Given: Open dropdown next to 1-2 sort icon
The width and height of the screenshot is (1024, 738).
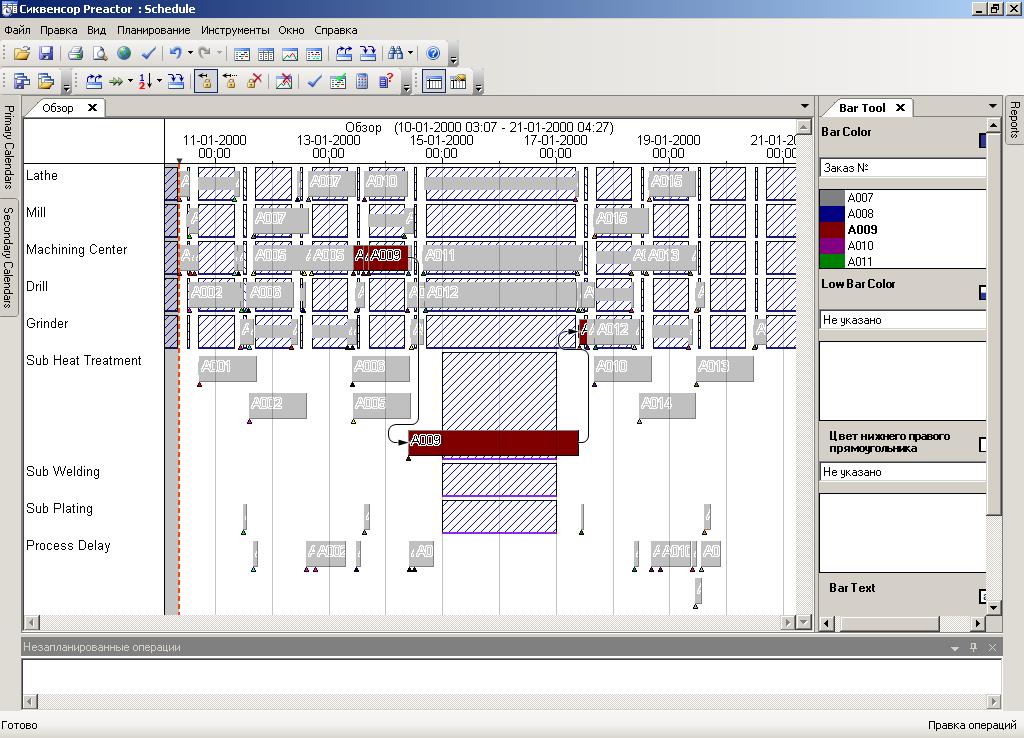Looking at the screenshot, I should pyautogui.click(x=159, y=82).
